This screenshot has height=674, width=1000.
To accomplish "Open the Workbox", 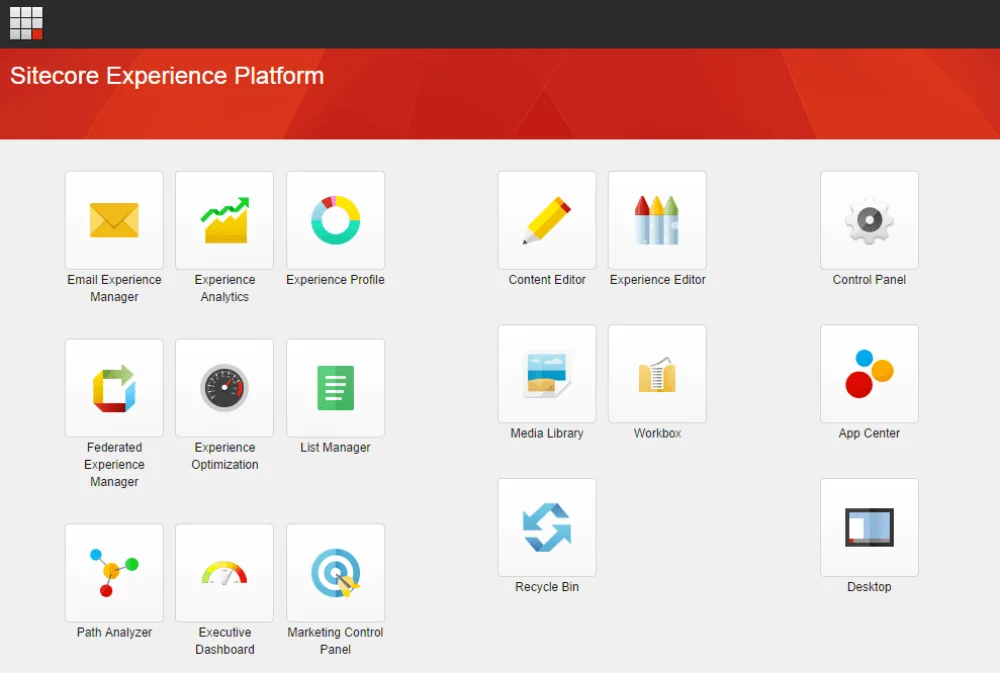I will pyautogui.click(x=657, y=373).
